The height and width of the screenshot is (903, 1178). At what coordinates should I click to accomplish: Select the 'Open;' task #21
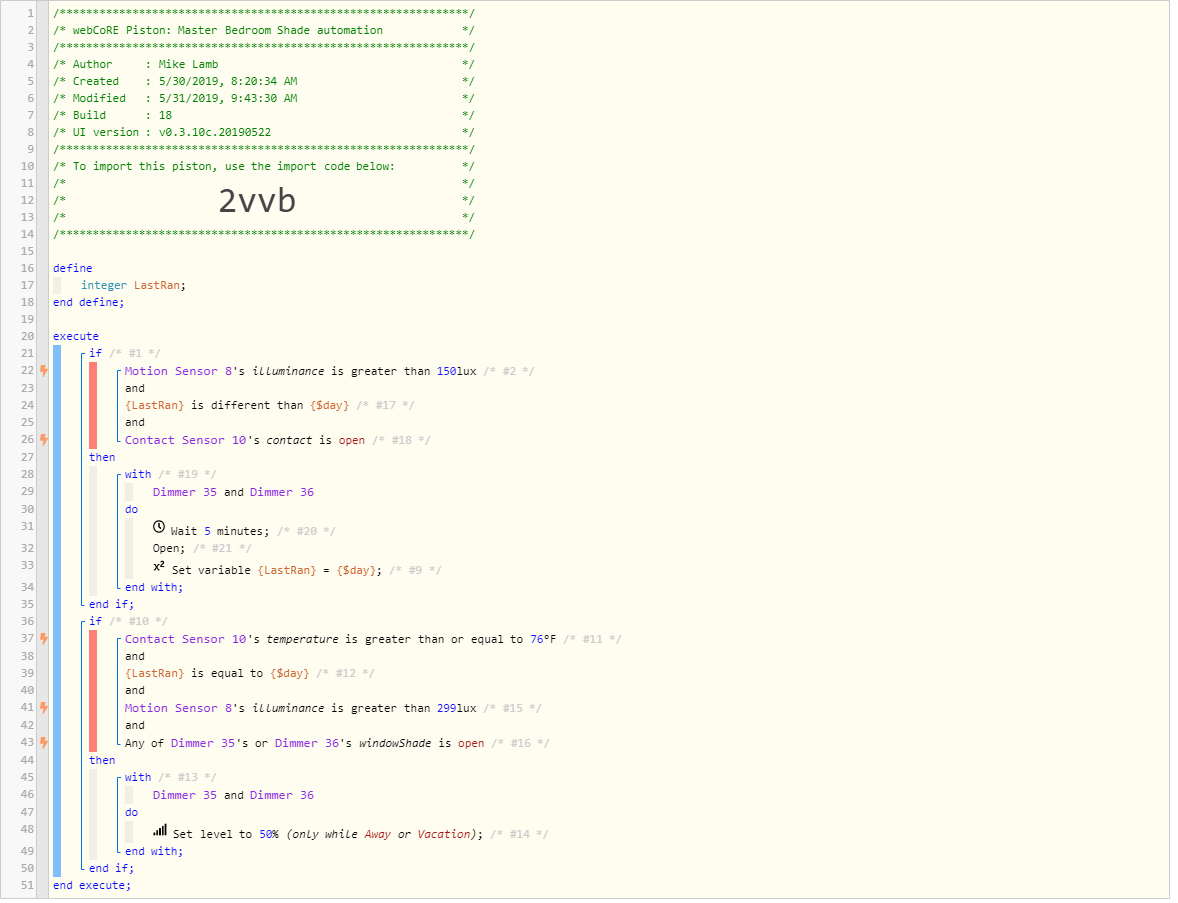169,550
